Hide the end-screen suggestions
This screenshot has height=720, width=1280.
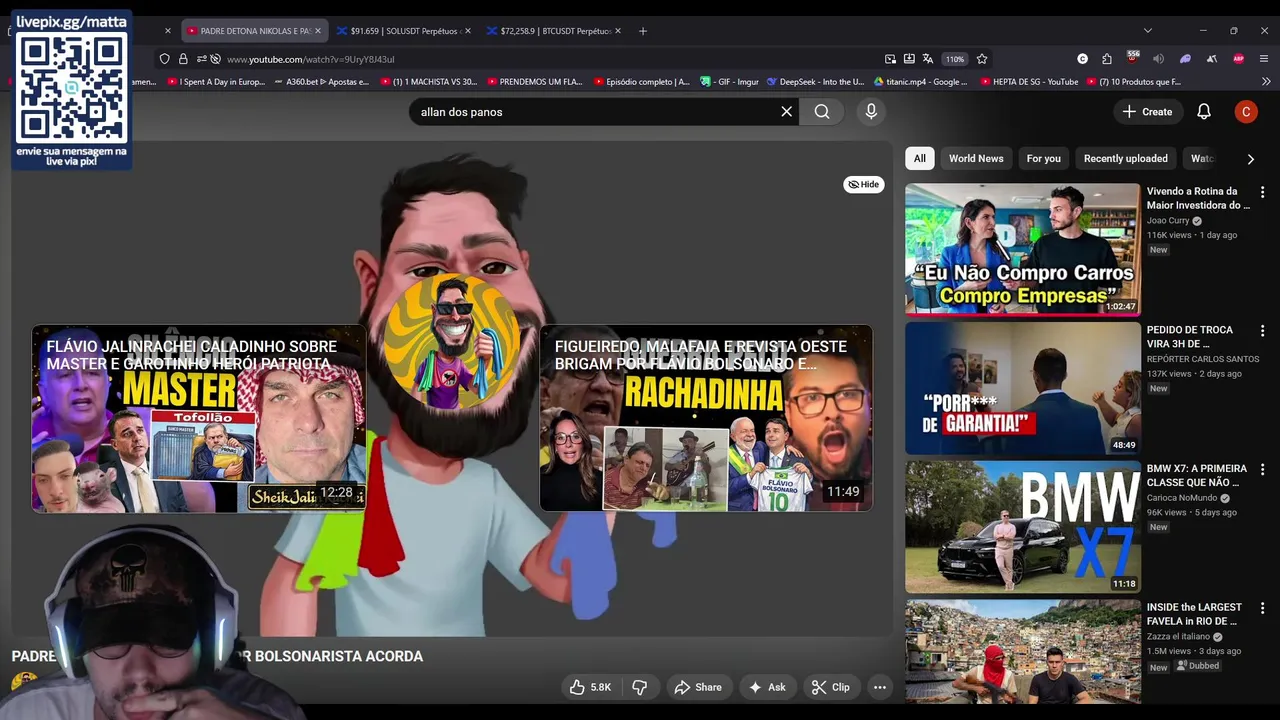(863, 184)
